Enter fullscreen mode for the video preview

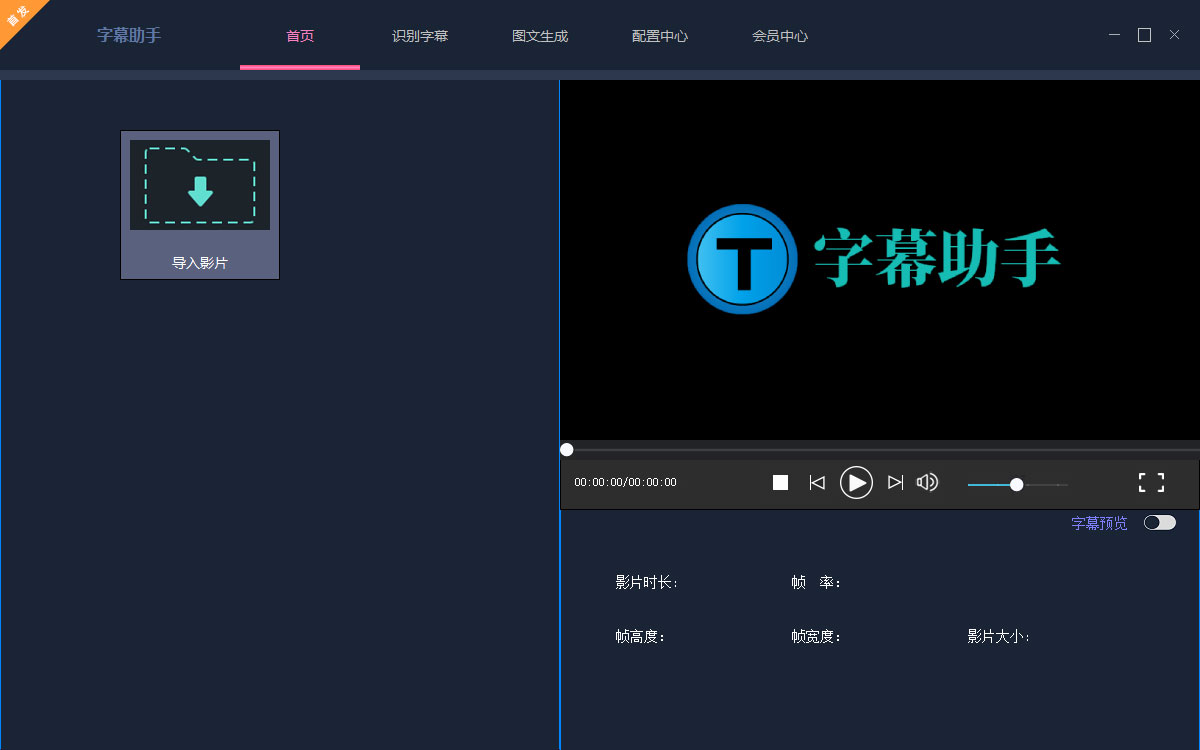click(1151, 482)
